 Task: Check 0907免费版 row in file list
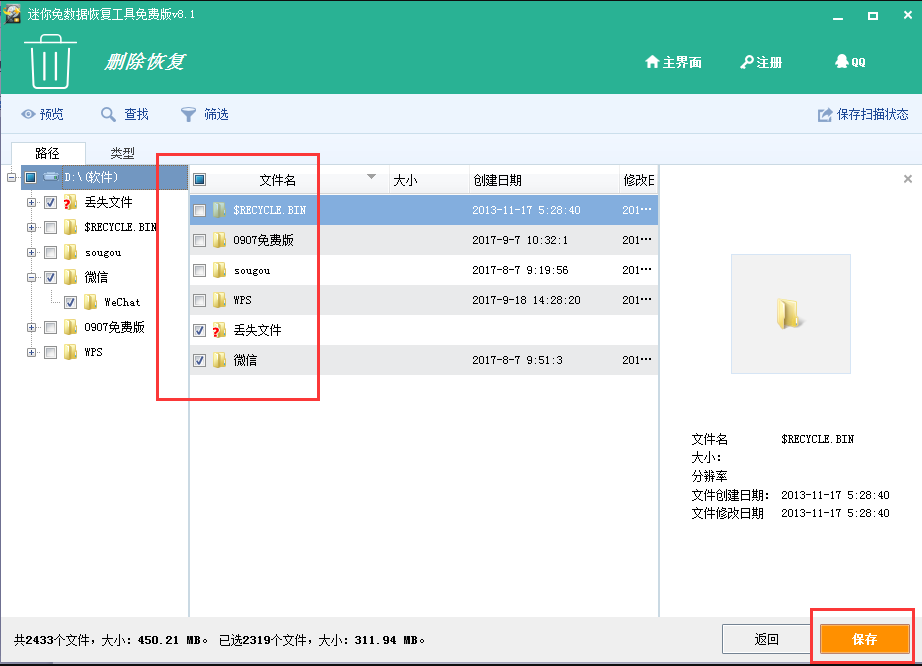pos(200,240)
